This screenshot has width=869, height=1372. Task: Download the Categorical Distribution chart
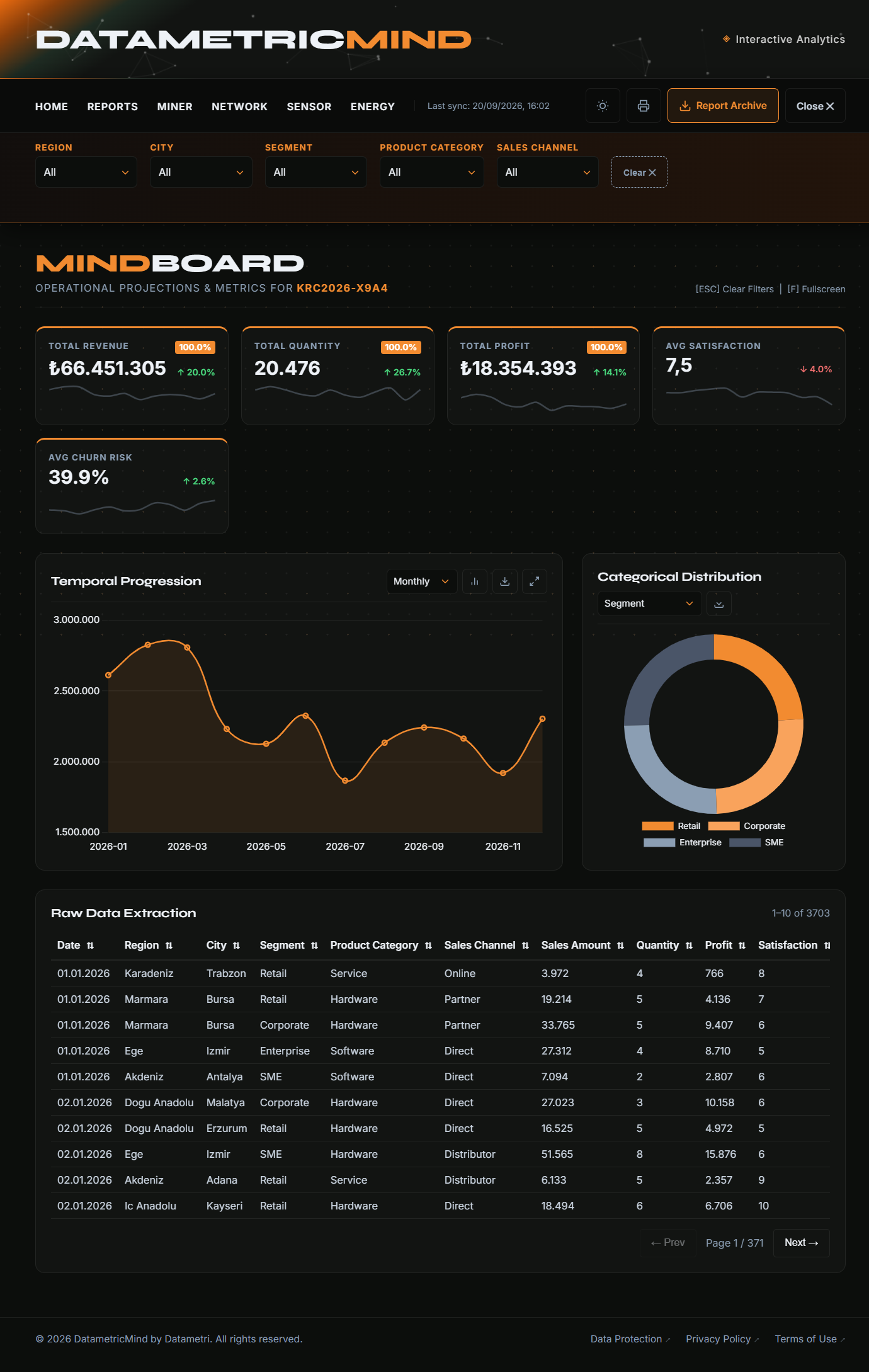click(719, 604)
